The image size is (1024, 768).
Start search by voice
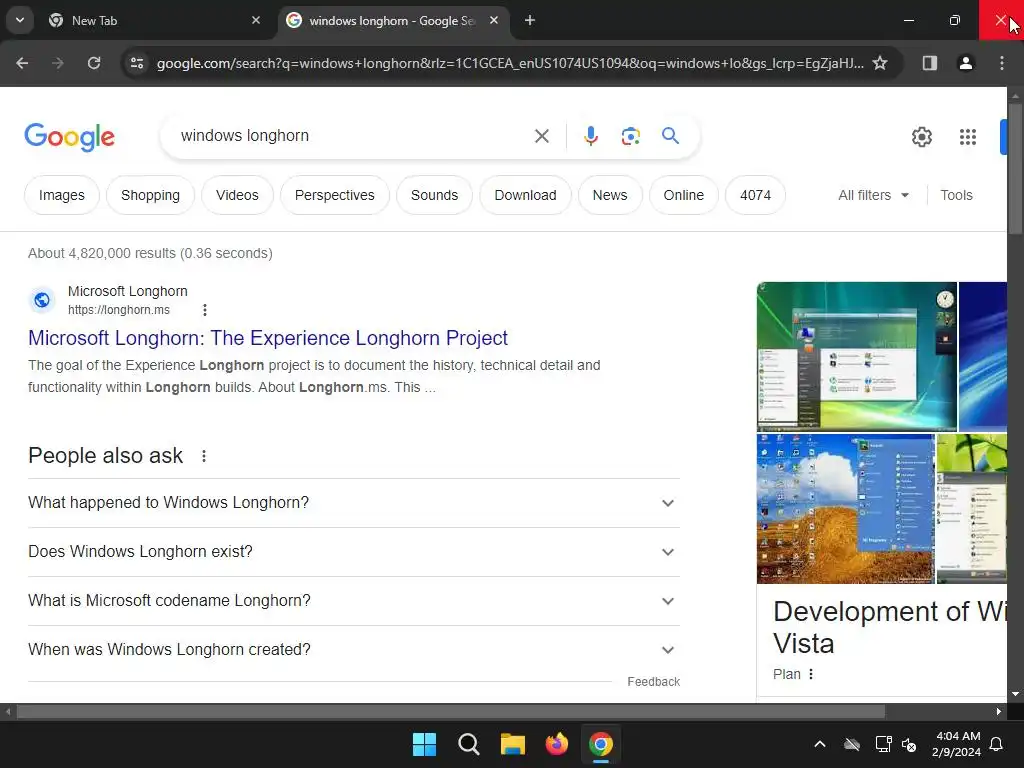[590, 136]
